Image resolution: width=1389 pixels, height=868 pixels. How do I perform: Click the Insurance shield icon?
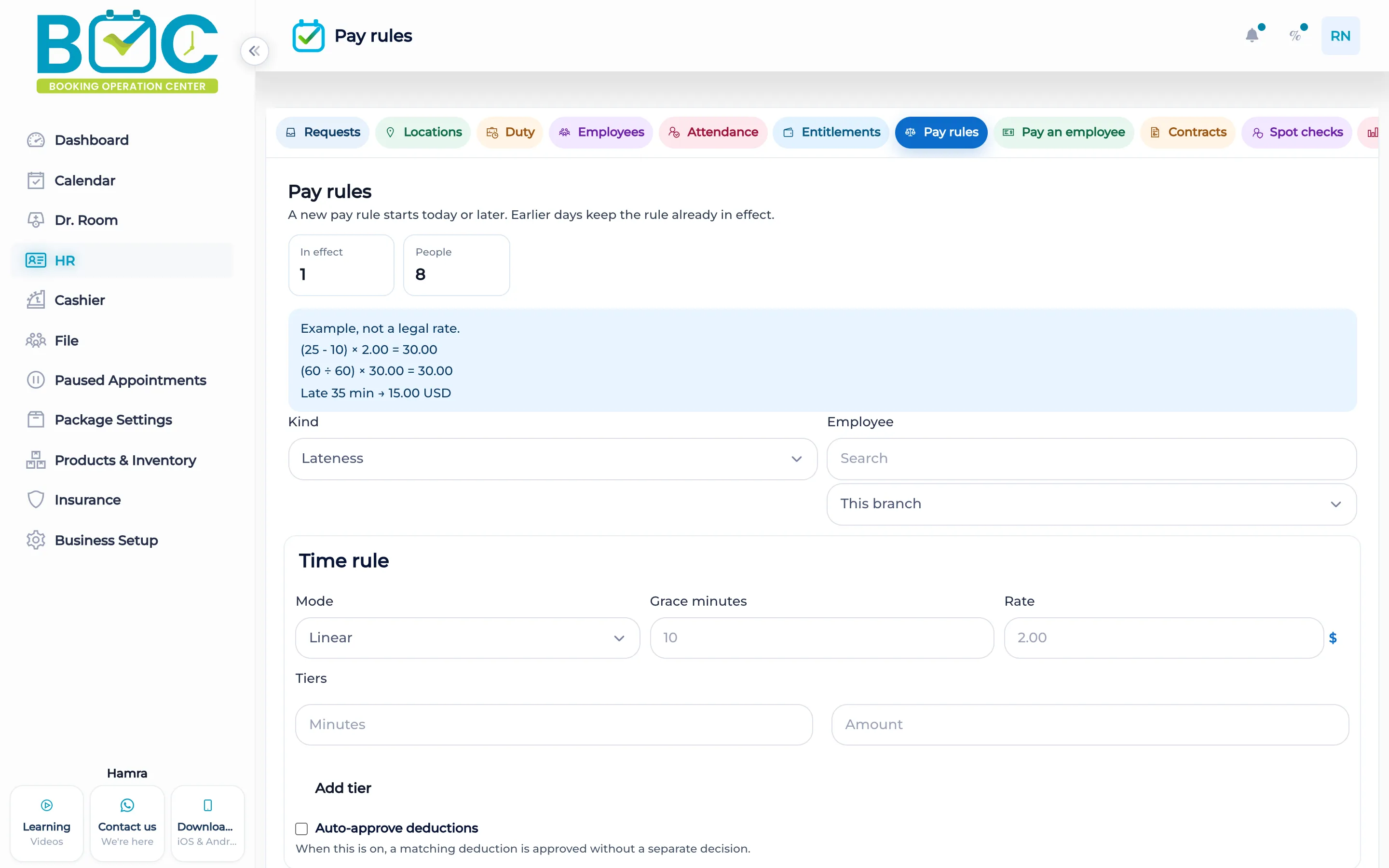point(36,500)
